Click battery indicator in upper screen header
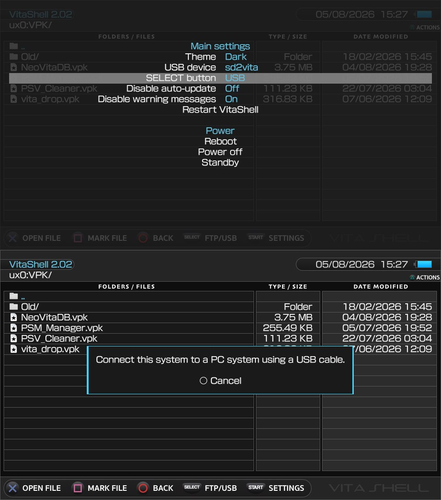 (424, 14)
